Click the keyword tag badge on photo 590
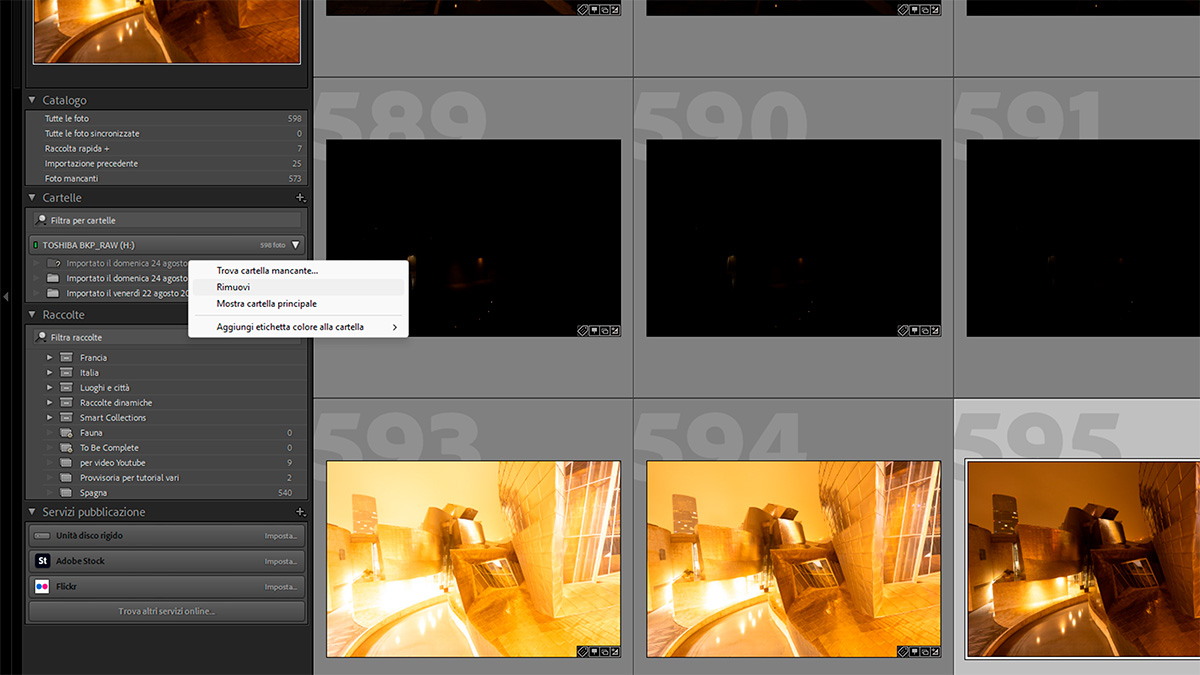The image size is (1200, 675). coord(902,330)
